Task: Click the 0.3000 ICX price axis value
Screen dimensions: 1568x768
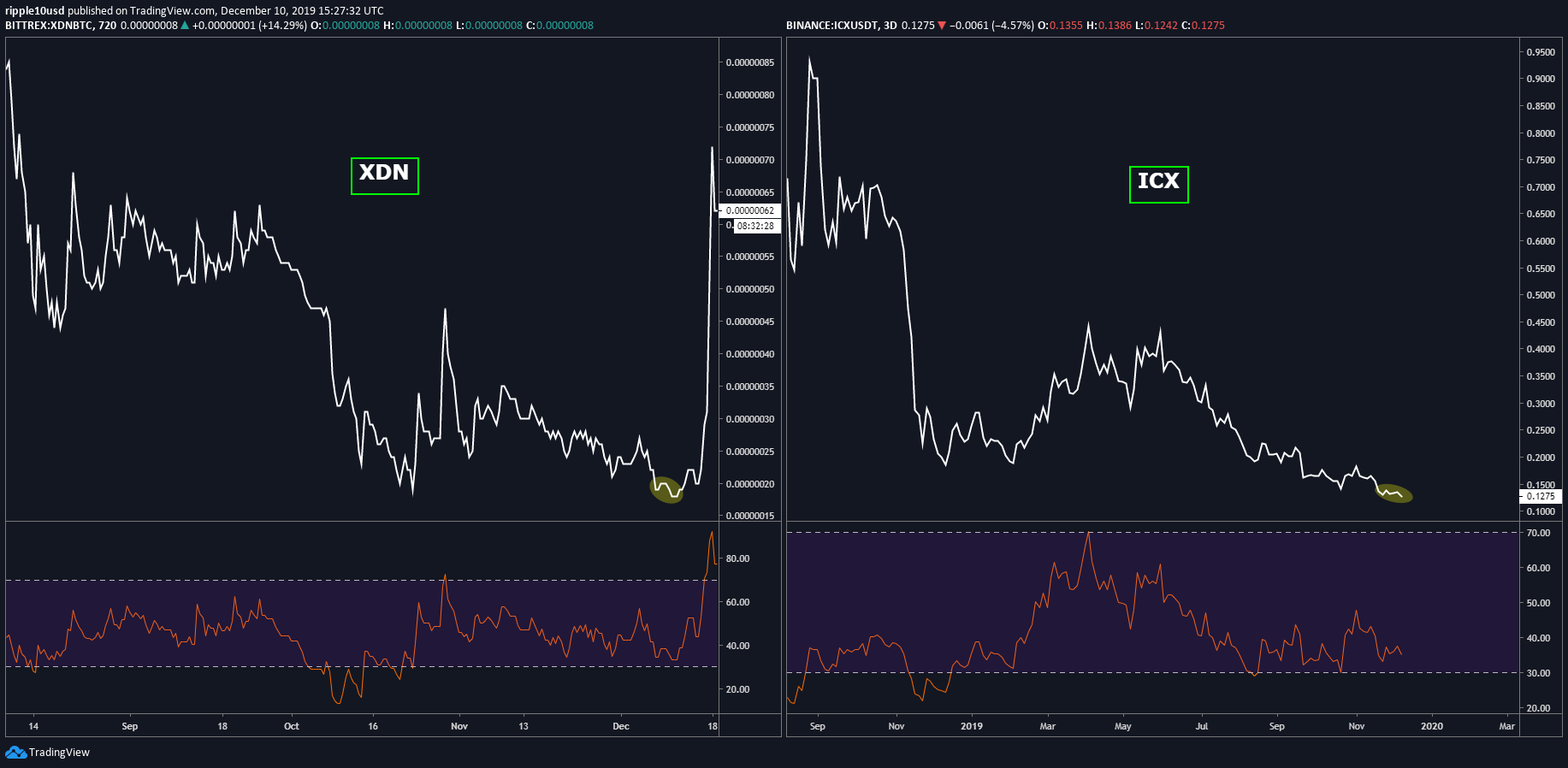Action: click(x=1541, y=404)
